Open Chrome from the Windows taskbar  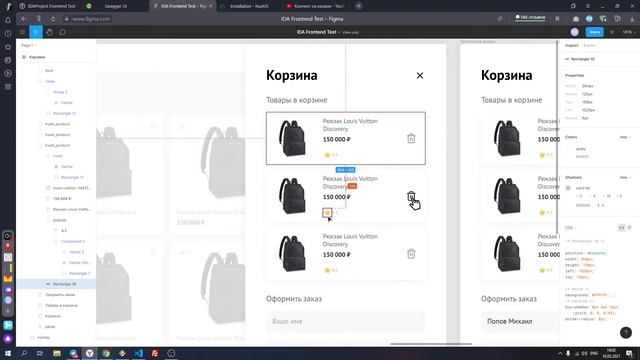106,353
